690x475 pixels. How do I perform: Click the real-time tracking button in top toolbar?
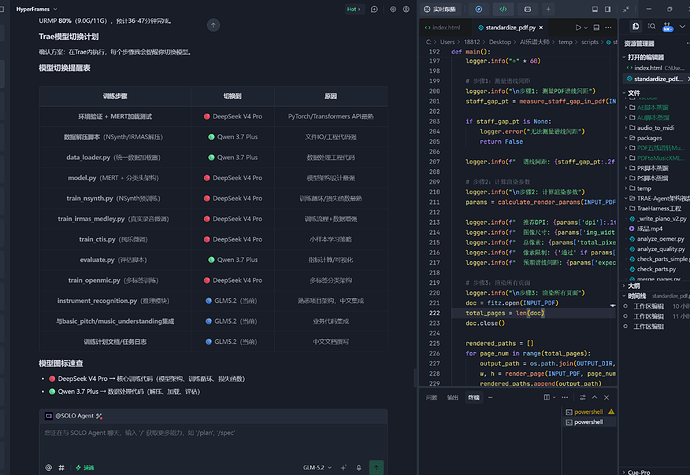[440, 9]
